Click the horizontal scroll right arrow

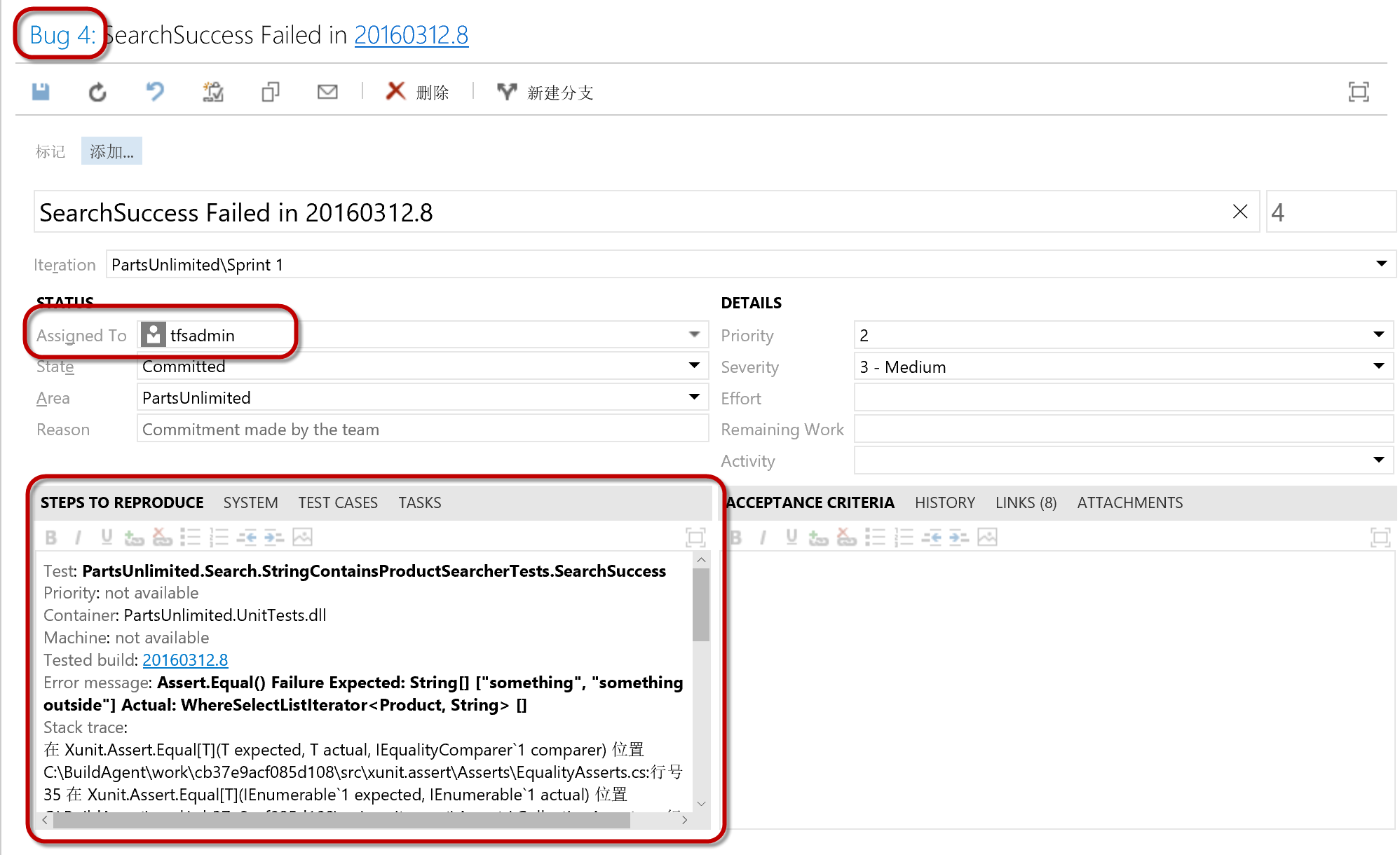[684, 819]
